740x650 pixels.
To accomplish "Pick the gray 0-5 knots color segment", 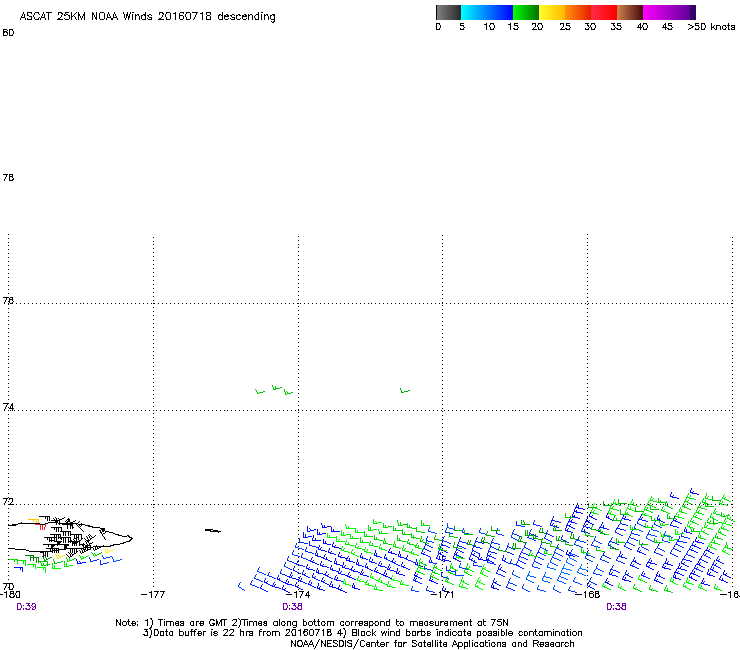I will click(x=448, y=12).
